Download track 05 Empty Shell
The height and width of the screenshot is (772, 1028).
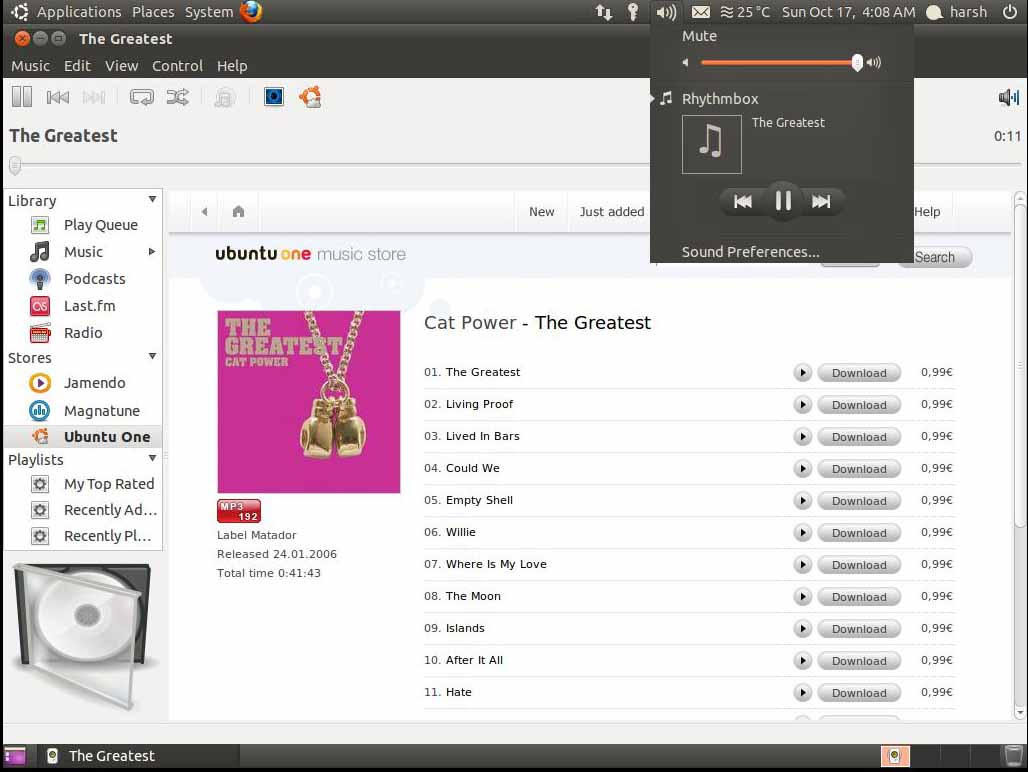pyautogui.click(x=859, y=501)
